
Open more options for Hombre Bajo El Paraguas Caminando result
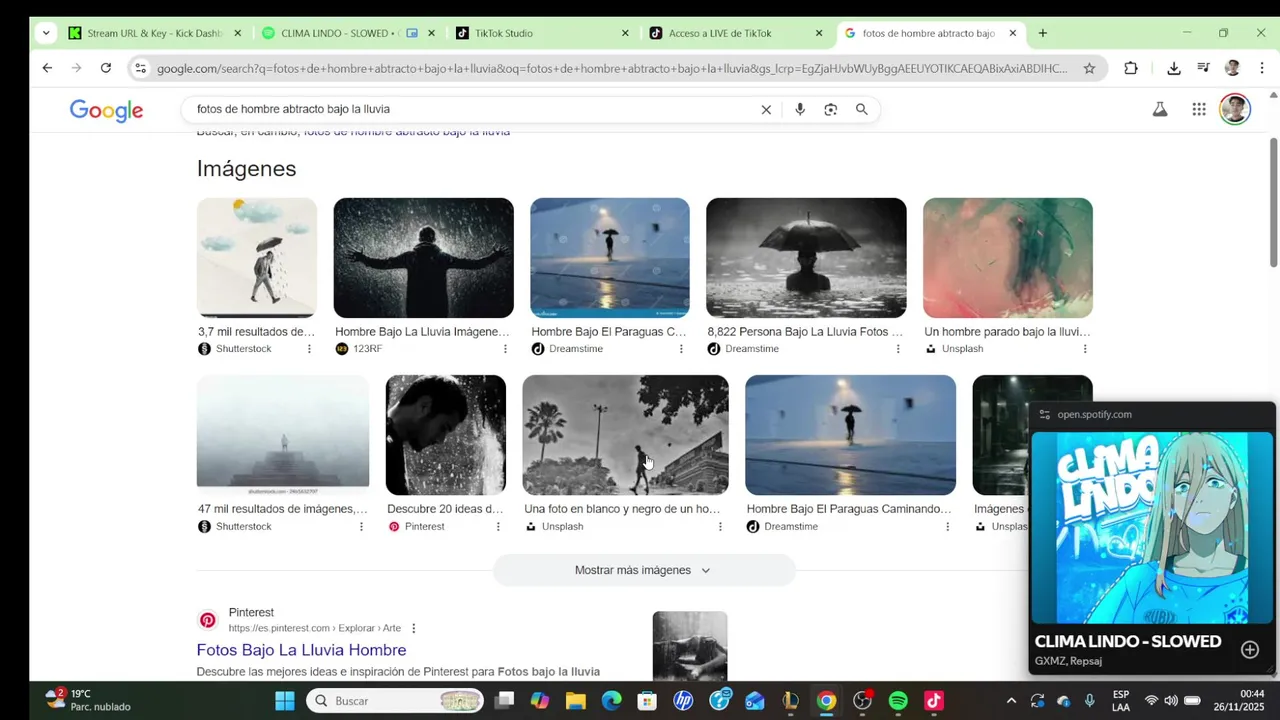click(x=948, y=527)
